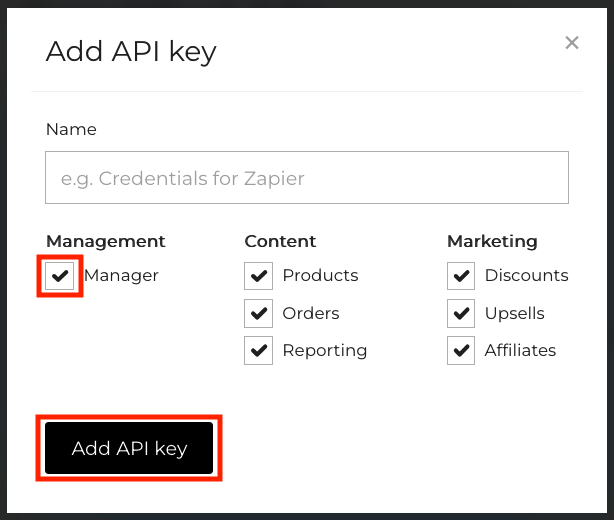Click the Reporting label text
Image resolution: width=614 pixels, height=520 pixels.
click(x=325, y=350)
